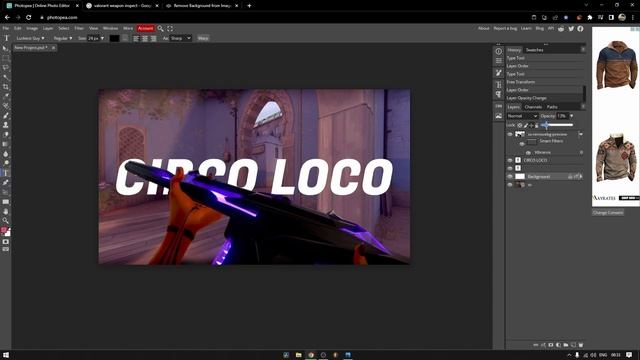This screenshot has width=640, height=360.
Task: Select the Clone Stamp tool
Action: click(x=5, y=125)
